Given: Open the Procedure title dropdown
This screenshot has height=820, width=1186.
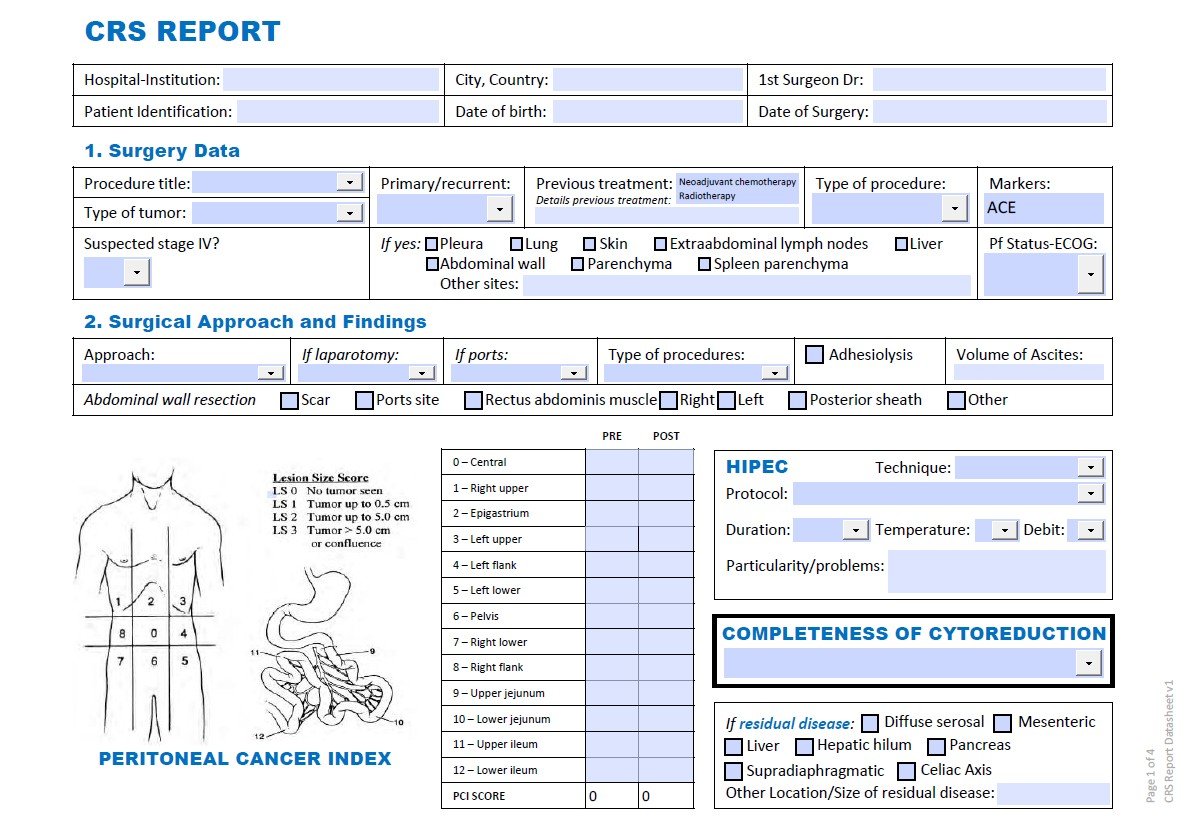Looking at the screenshot, I should point(349,182).
